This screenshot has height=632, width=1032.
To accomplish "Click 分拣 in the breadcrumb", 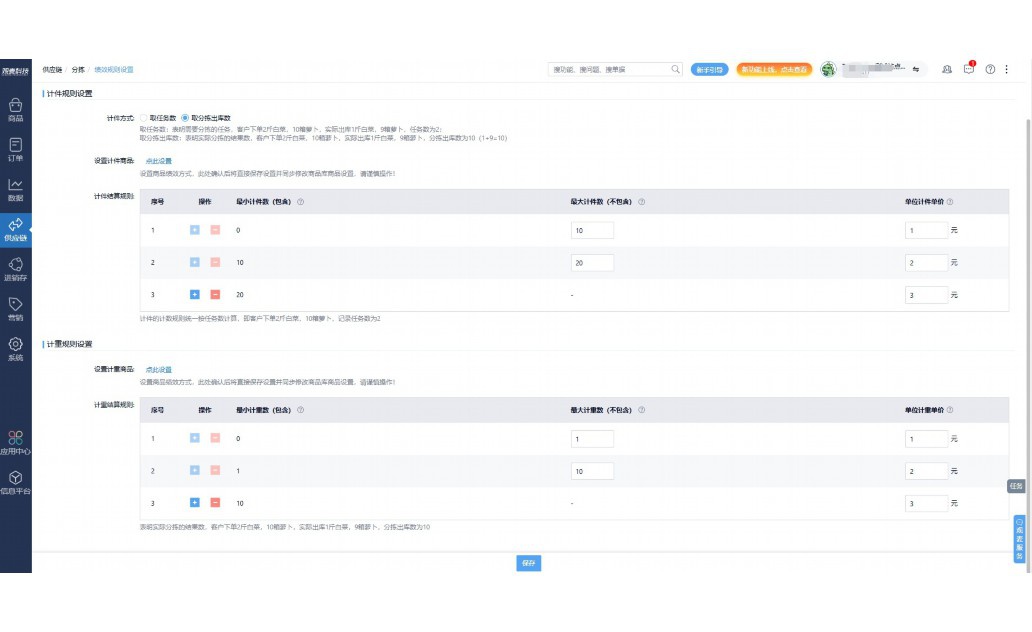I will point(78,70).
